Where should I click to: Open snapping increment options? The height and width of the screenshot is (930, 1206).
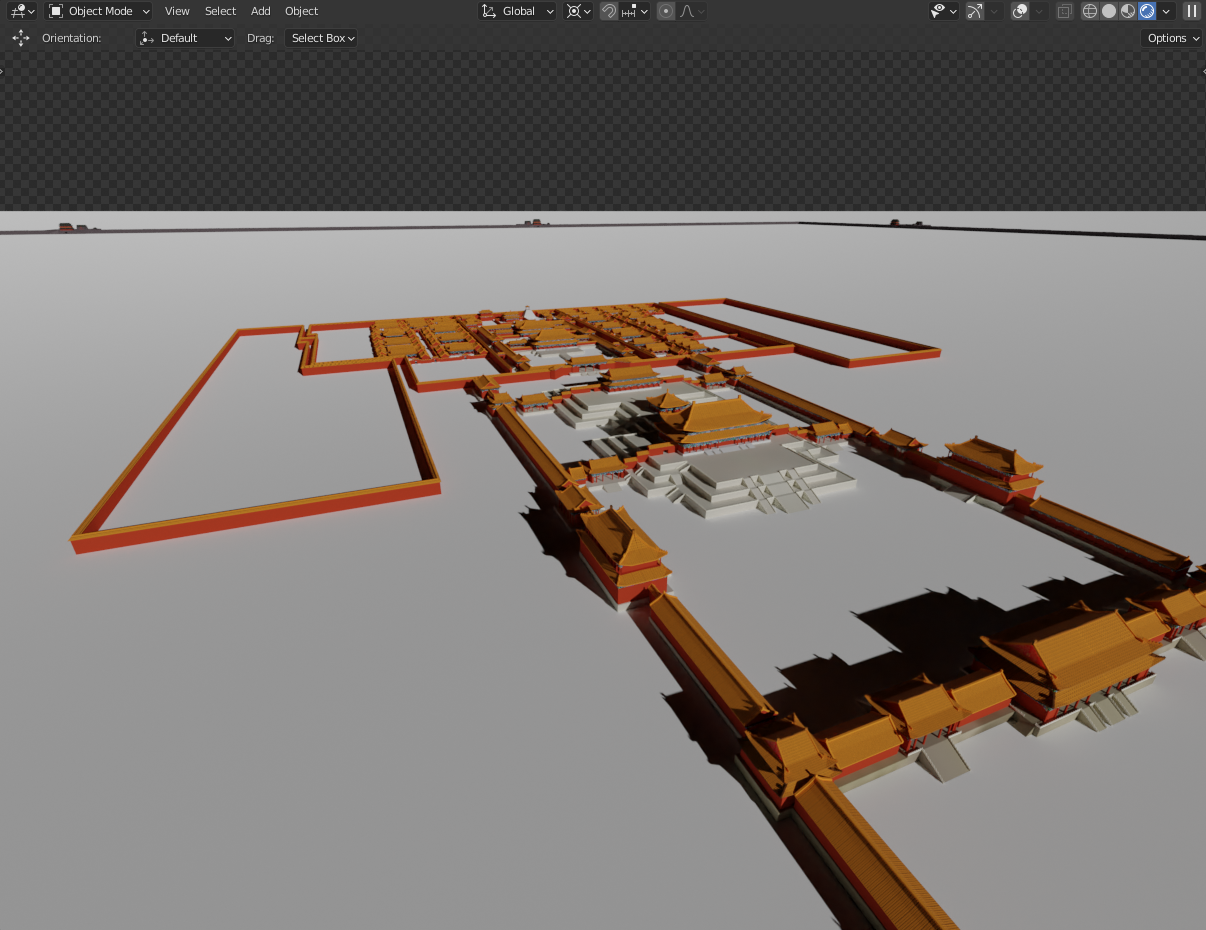[x=635, y=11]
